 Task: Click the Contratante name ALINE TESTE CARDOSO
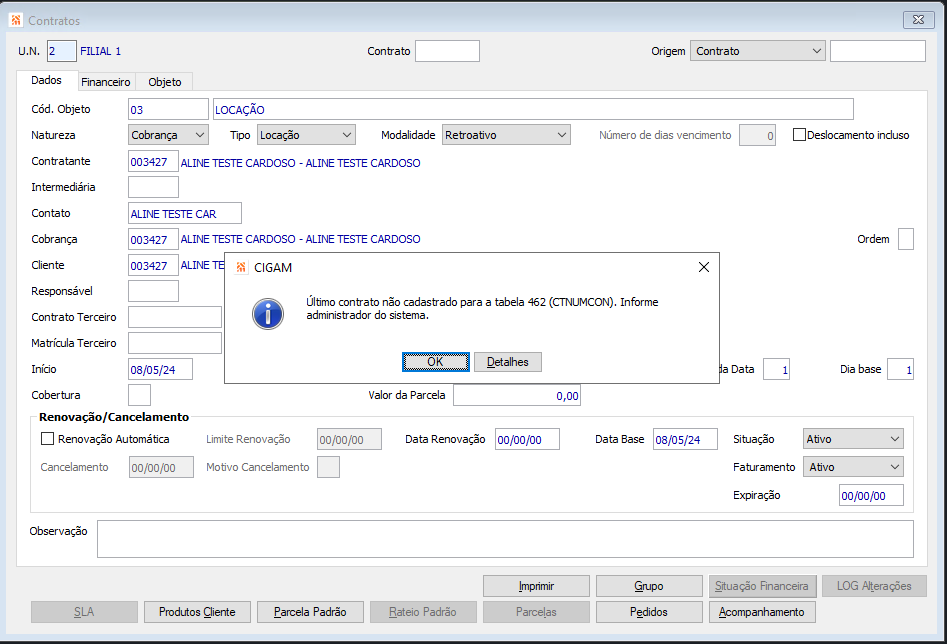(x=301, y=163)
